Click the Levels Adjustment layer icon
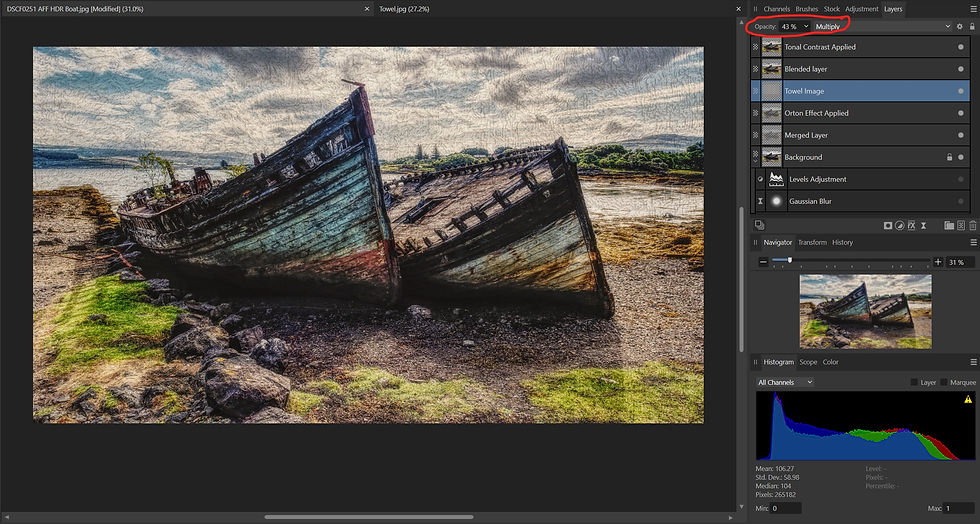The height and width of the screenshot is (524, 980). pyautogui.click(x=776, y=179)
